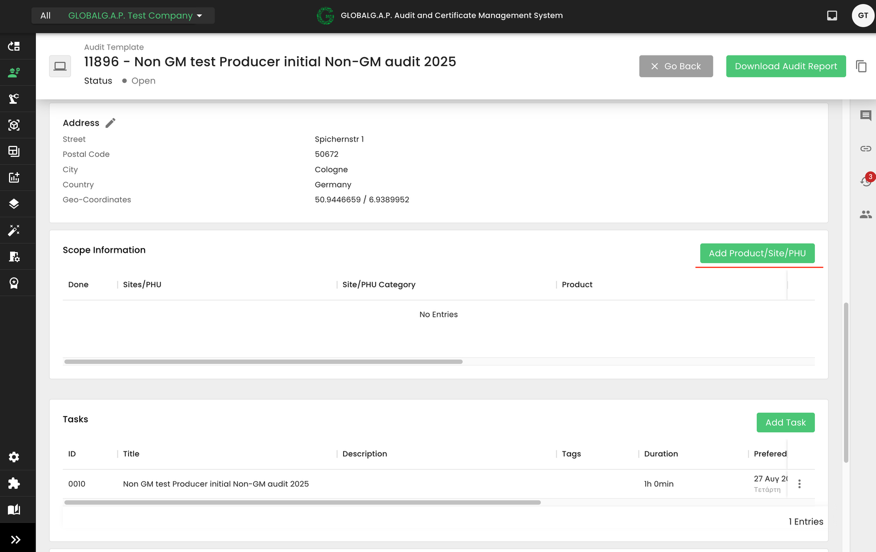Select the All filter in top bar
This screenshot has height=552, width=876.
tap(45, 16)
